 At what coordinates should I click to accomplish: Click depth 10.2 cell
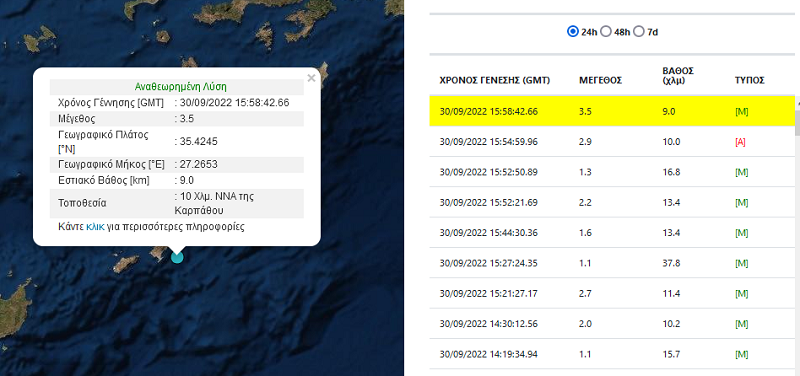point(671,324)
